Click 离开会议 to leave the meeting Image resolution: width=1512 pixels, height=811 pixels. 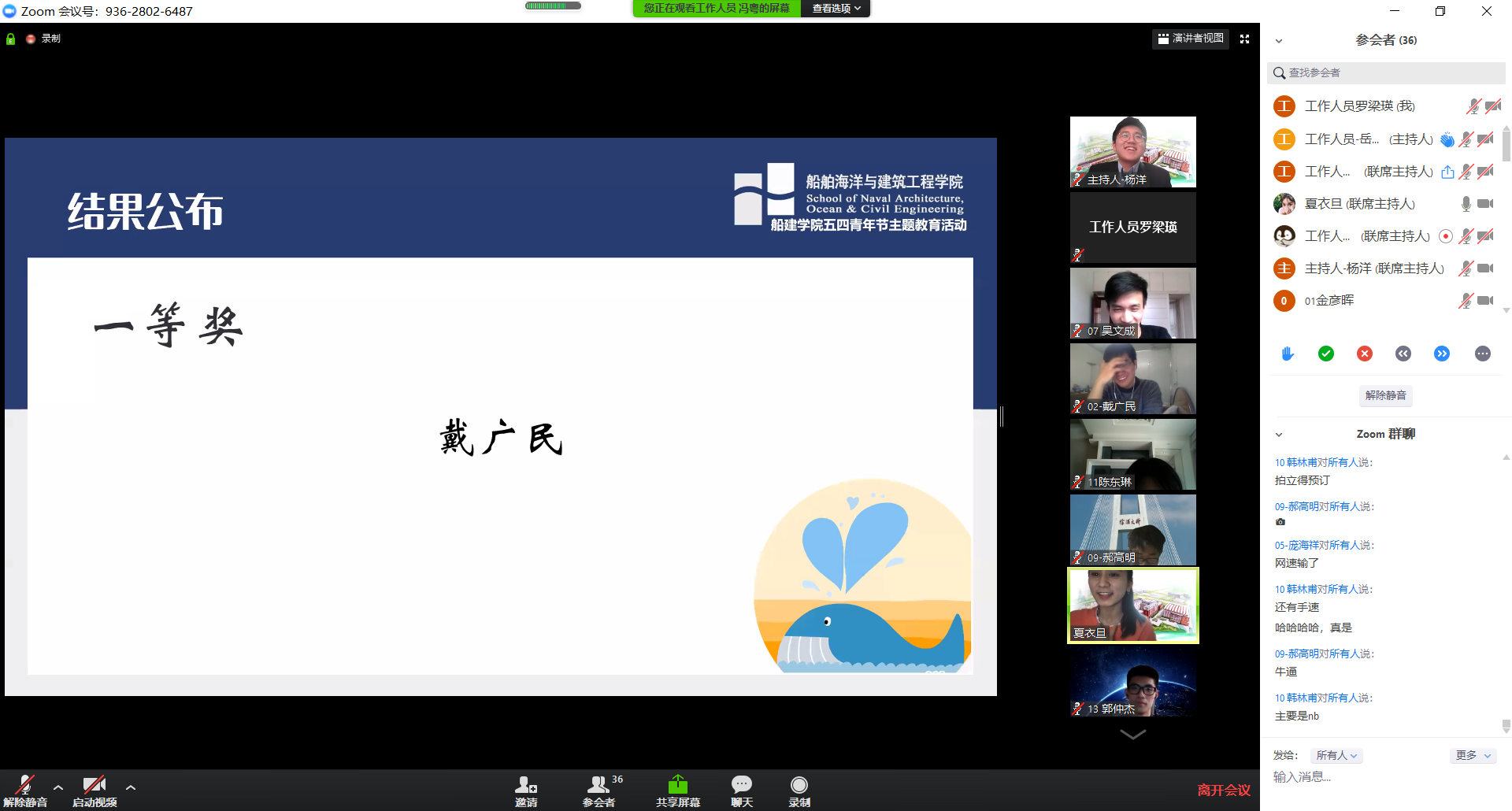click(1223, 790)
